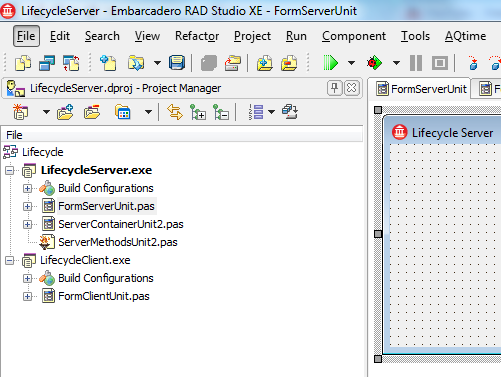Select LifecycleServer.exe in the tree
Screen dimensions: 501x377
pyautogui.click(x=96, y=170)
